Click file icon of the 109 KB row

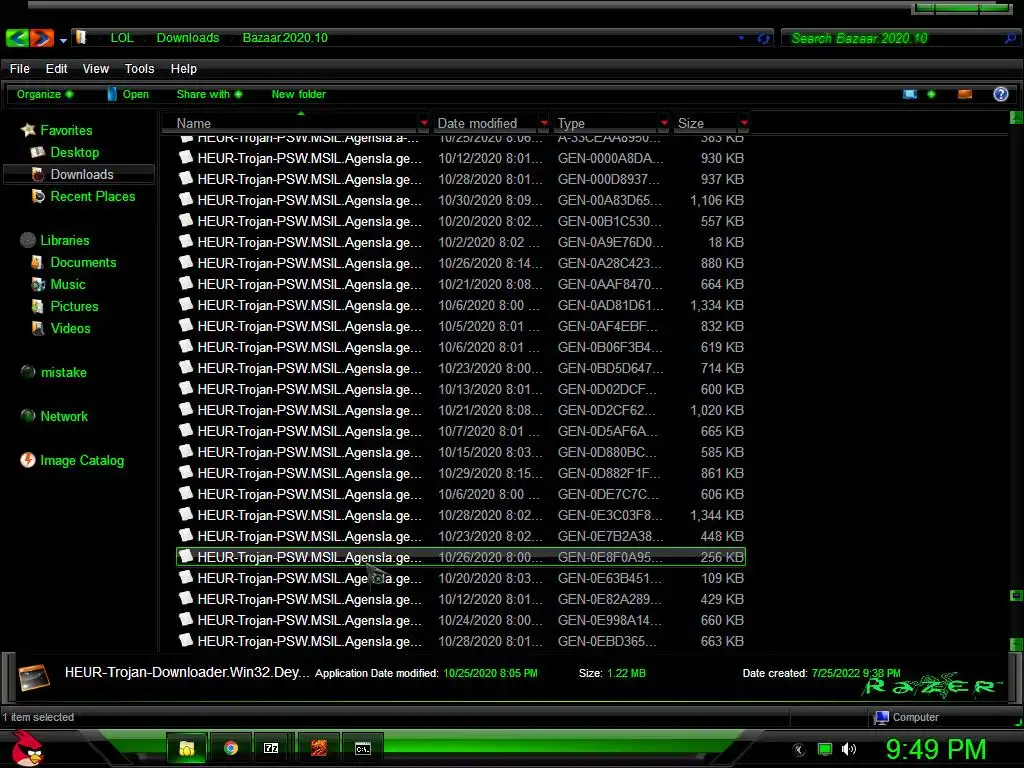pos(186,577)
